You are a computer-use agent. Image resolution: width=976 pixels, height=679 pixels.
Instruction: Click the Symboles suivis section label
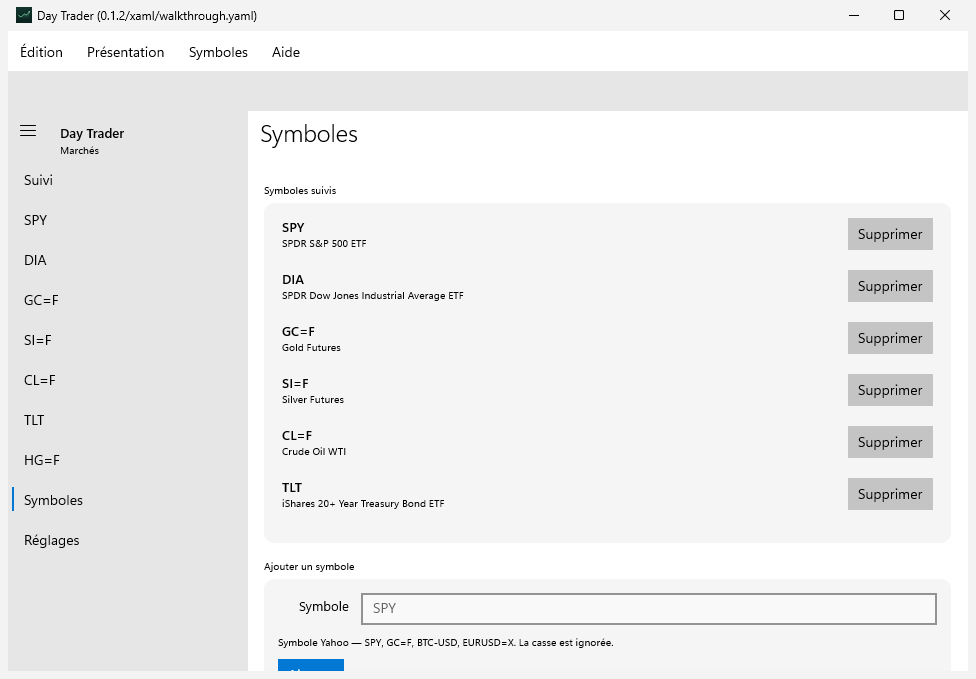coord(300,190)
